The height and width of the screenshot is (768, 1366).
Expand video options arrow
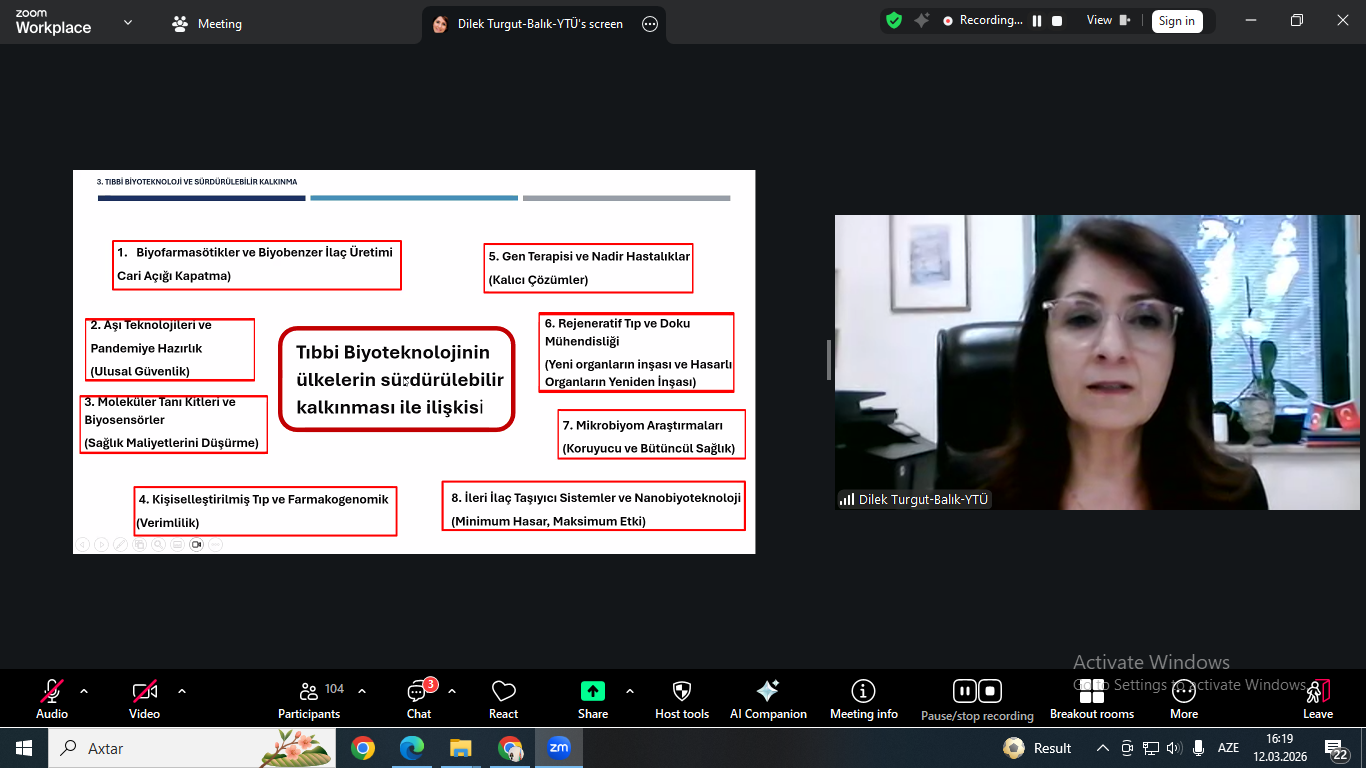point(182,691)
